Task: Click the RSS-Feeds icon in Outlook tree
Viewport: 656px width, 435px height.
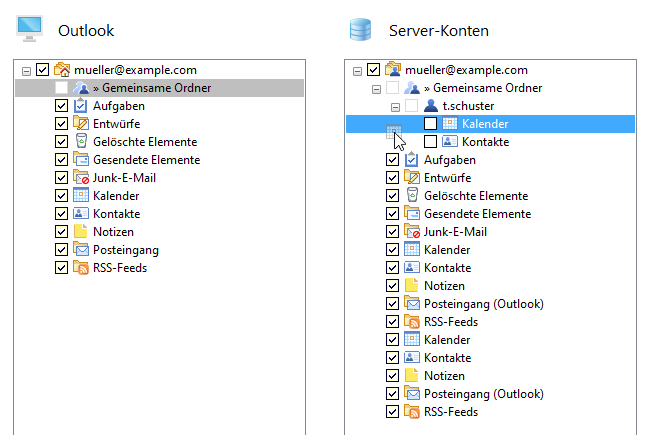Action: tap(81, 267)
